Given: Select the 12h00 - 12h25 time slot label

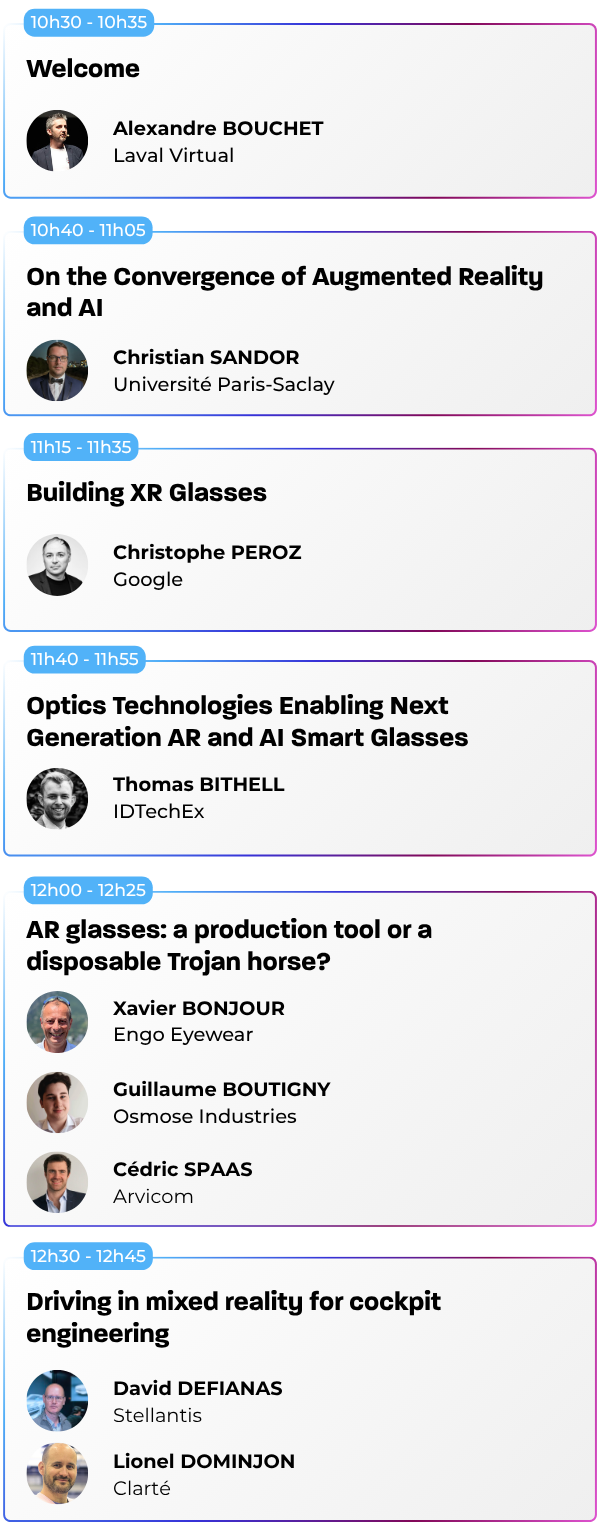Looking at the screenshot, I should tap(88, 890).
